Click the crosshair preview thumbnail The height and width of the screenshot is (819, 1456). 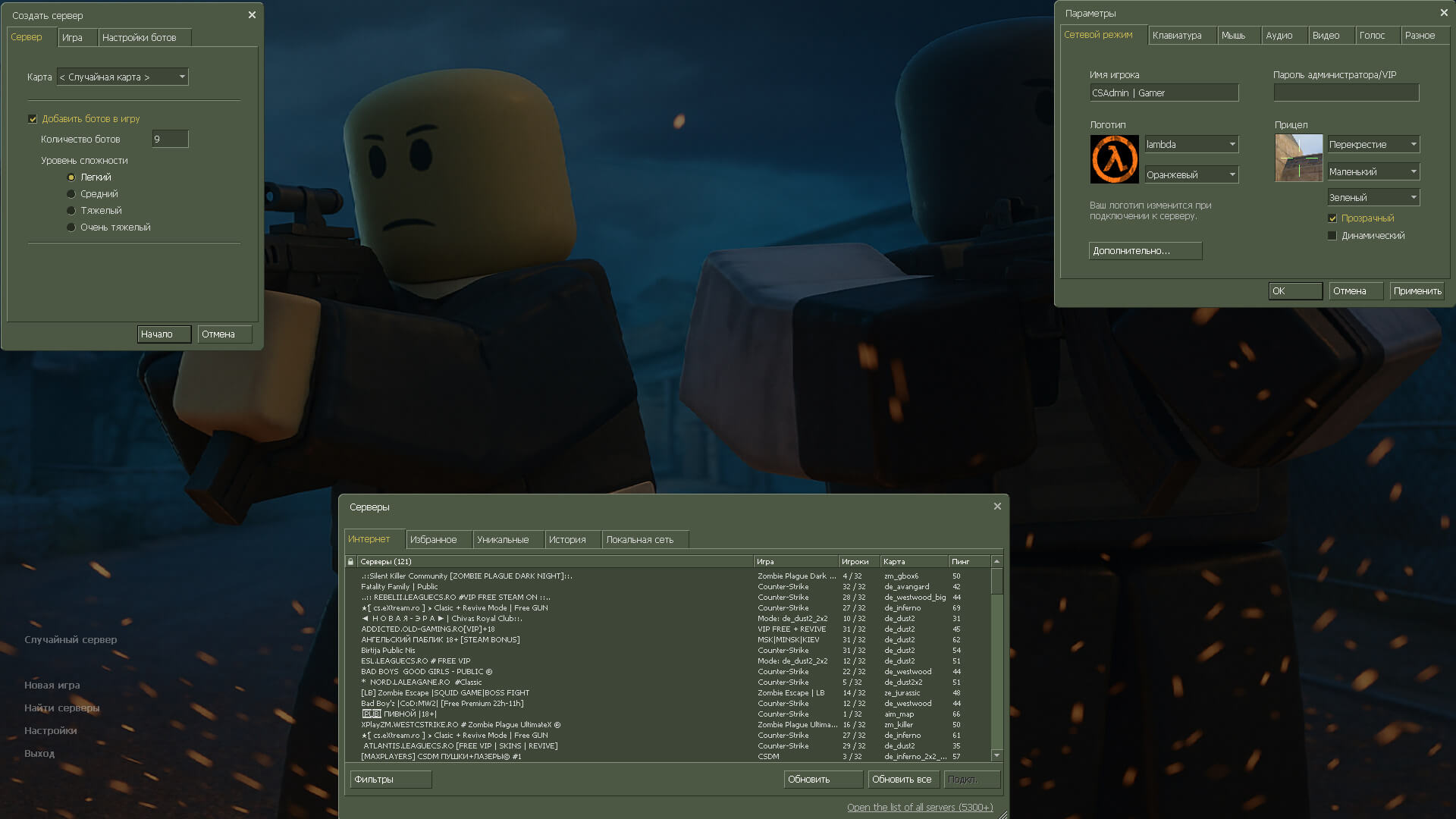1298,158
